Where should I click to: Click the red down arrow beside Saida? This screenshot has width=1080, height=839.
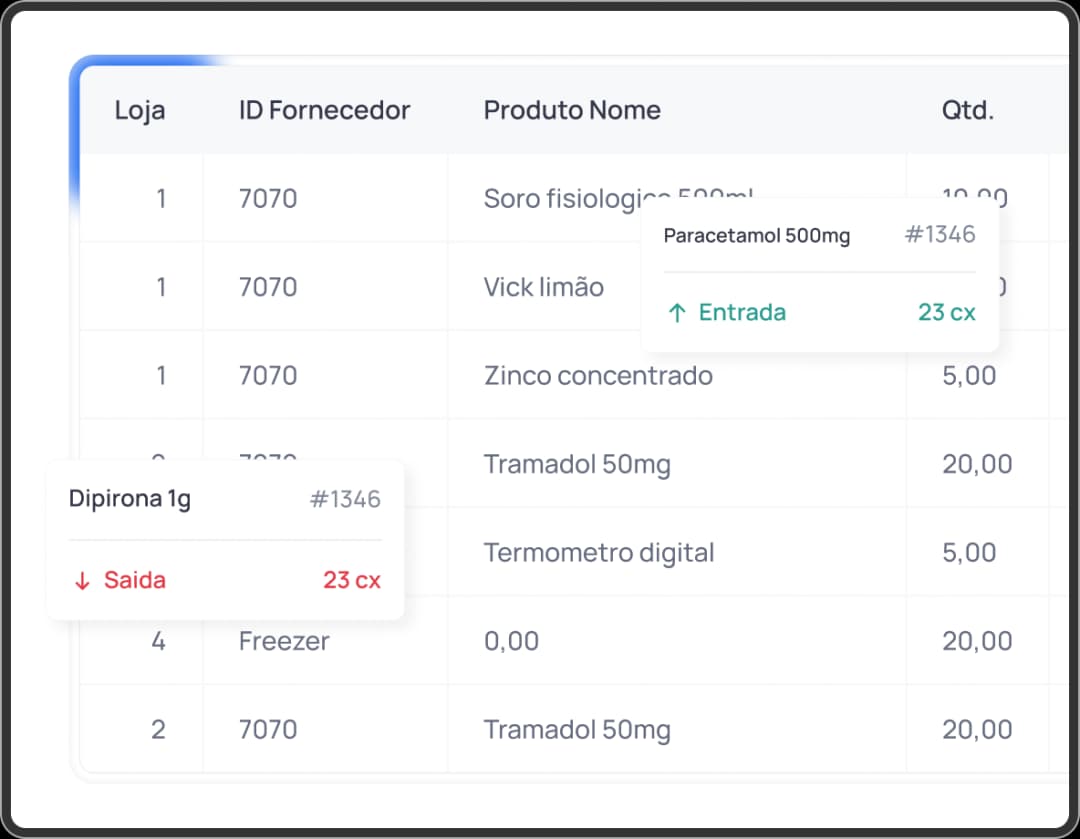point(82,581)
